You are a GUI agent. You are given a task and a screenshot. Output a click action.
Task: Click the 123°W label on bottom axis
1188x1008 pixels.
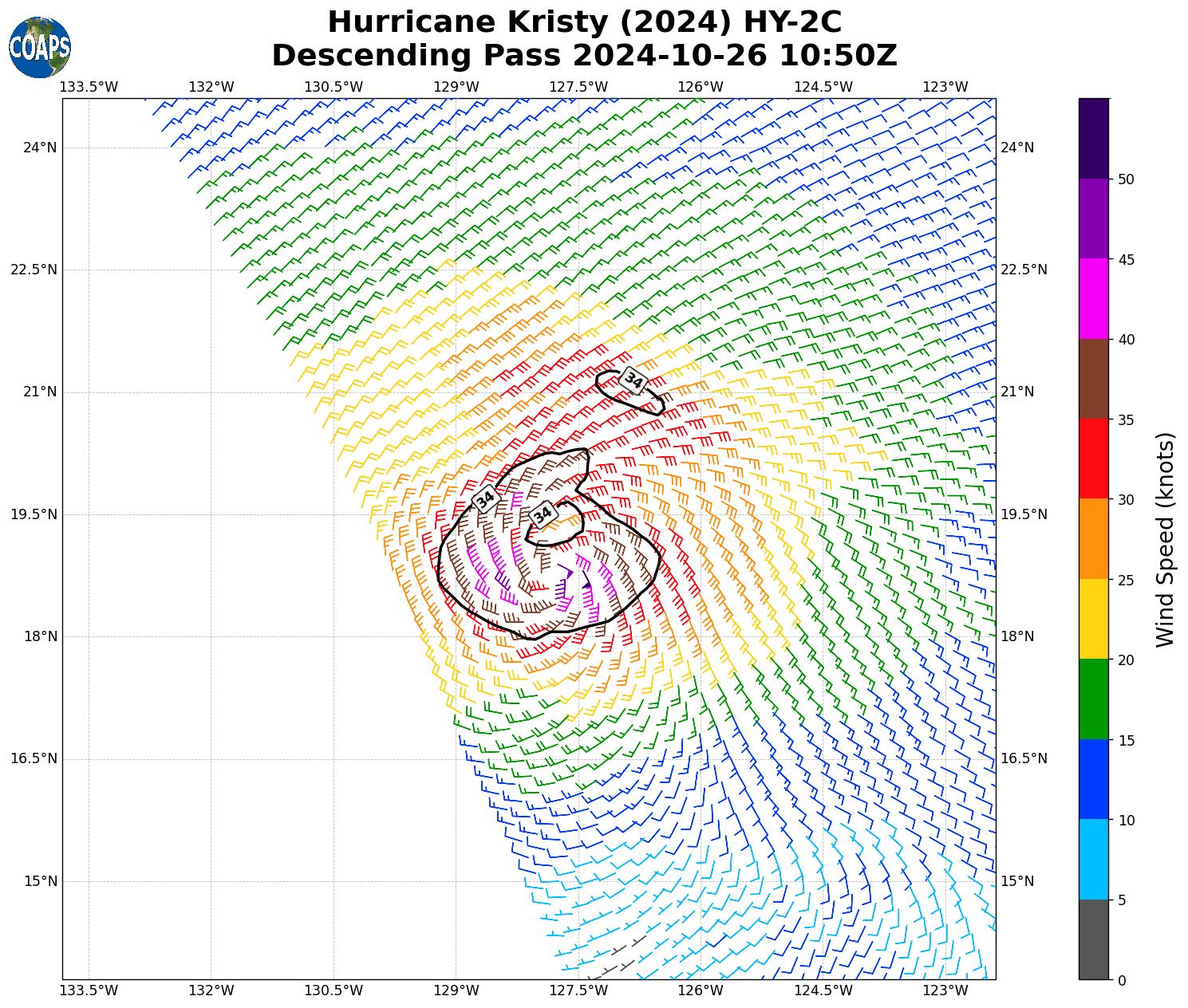[945, 990]
